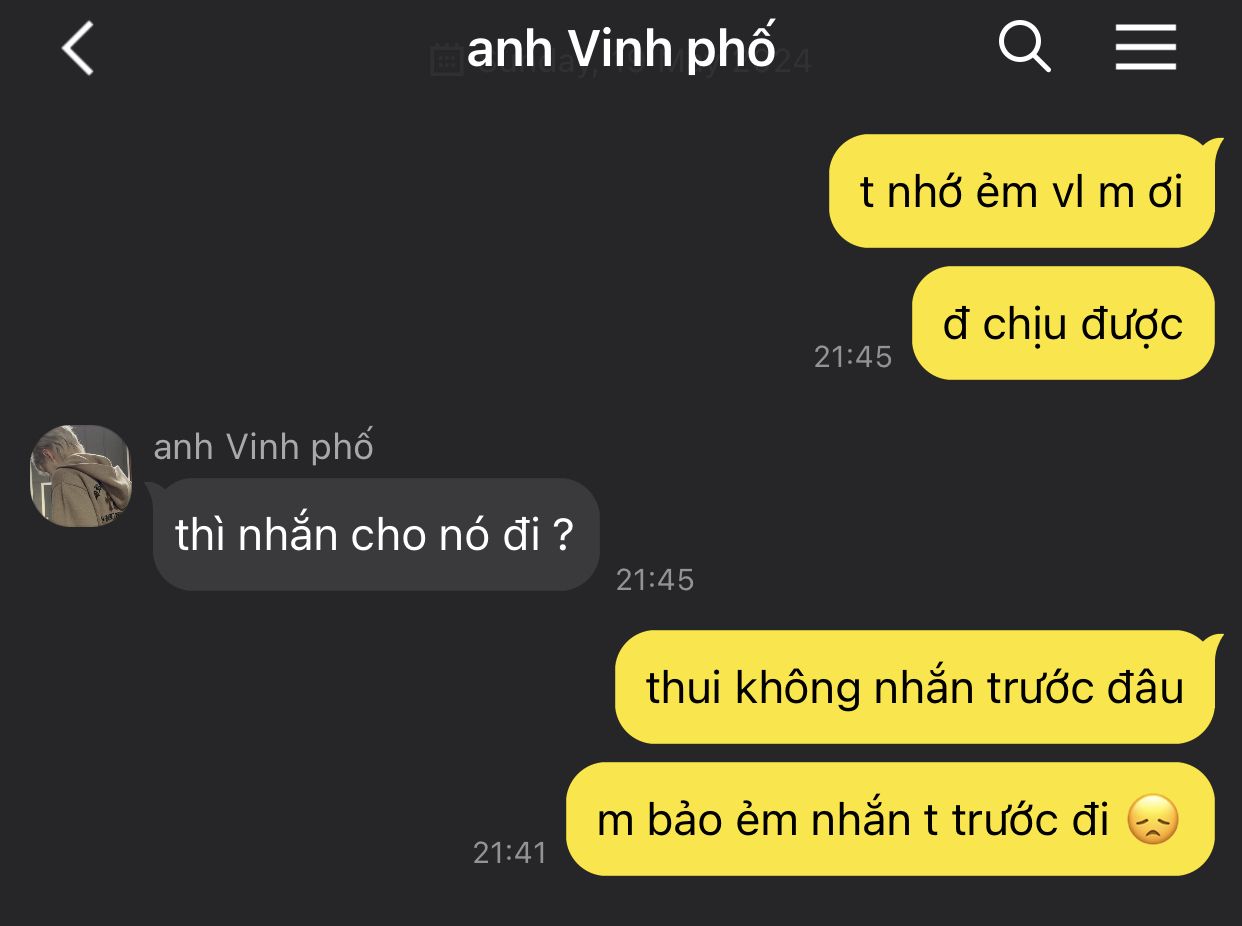Open anh Vinh phố's avatar picture
Image resolution: width=1242 pixels, height=926 pixels.
pyautogui.click(x=81, y=475)
